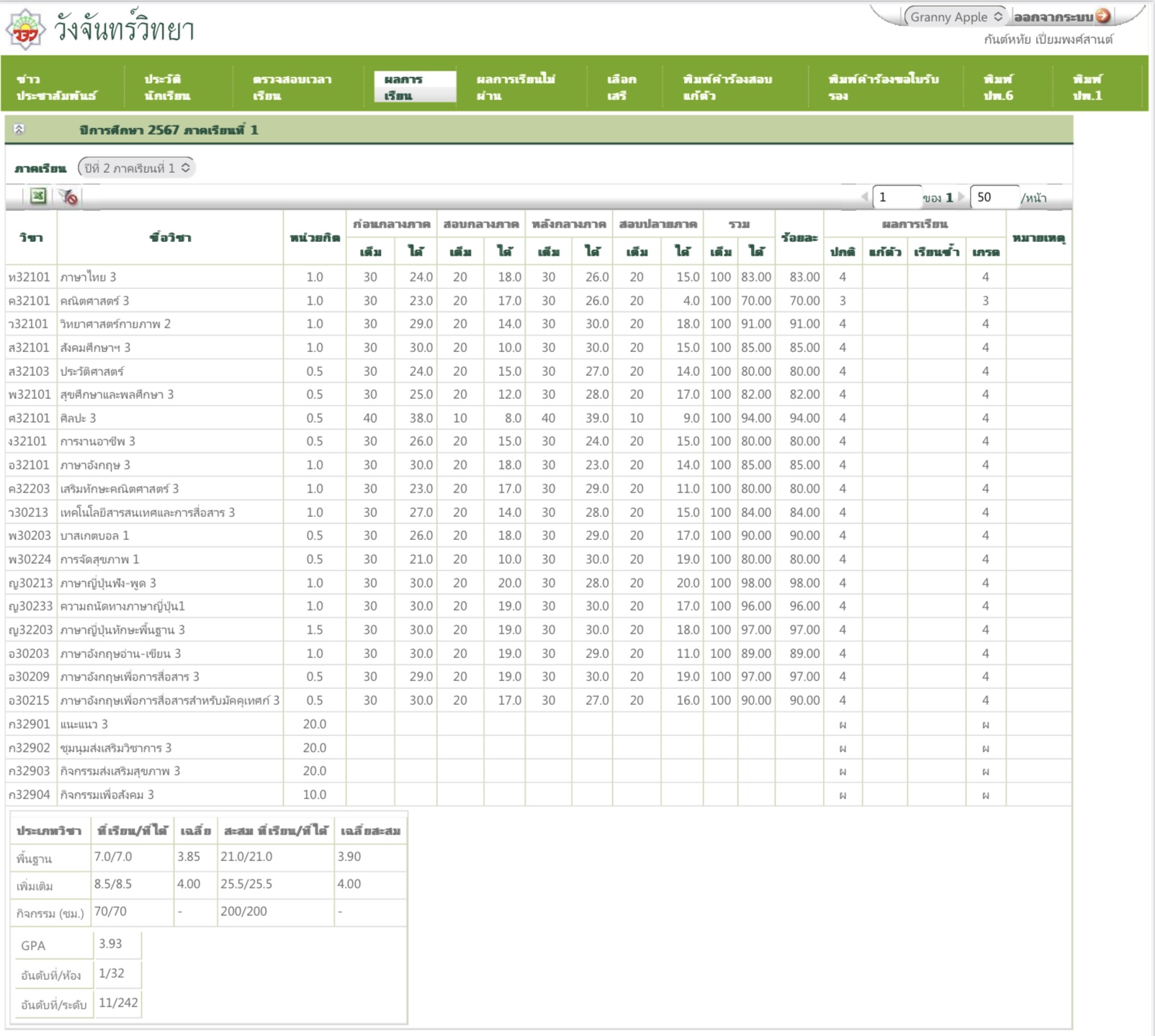Click the เสริมทักษะคณิตศาสตร์ 3 subject name
1155x1036 pixels.
point(120,489)
